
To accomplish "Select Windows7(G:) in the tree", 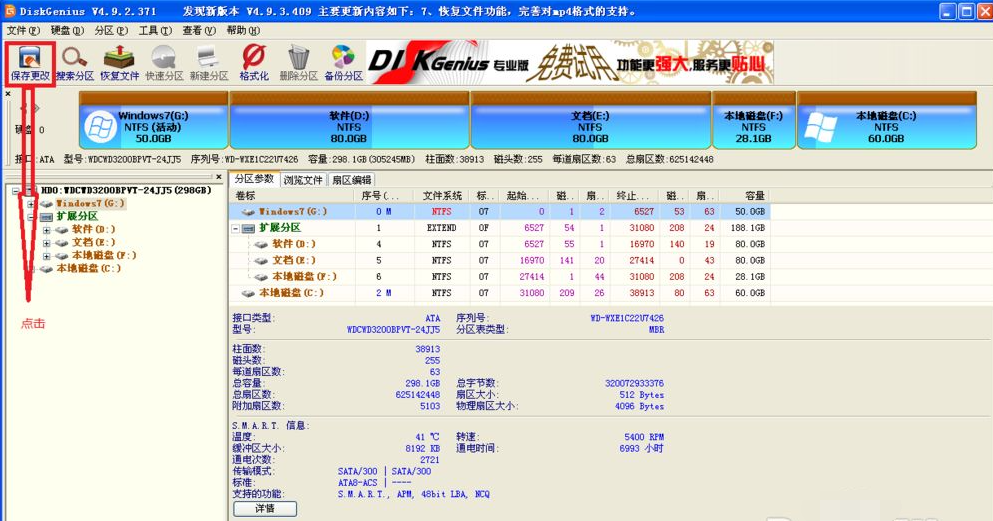I will pyautogui.click(x=90, y=204).
